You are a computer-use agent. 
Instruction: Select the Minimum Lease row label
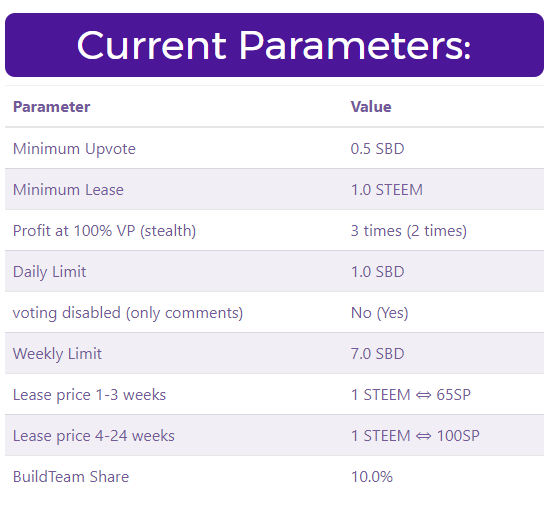tap(68, 190)
